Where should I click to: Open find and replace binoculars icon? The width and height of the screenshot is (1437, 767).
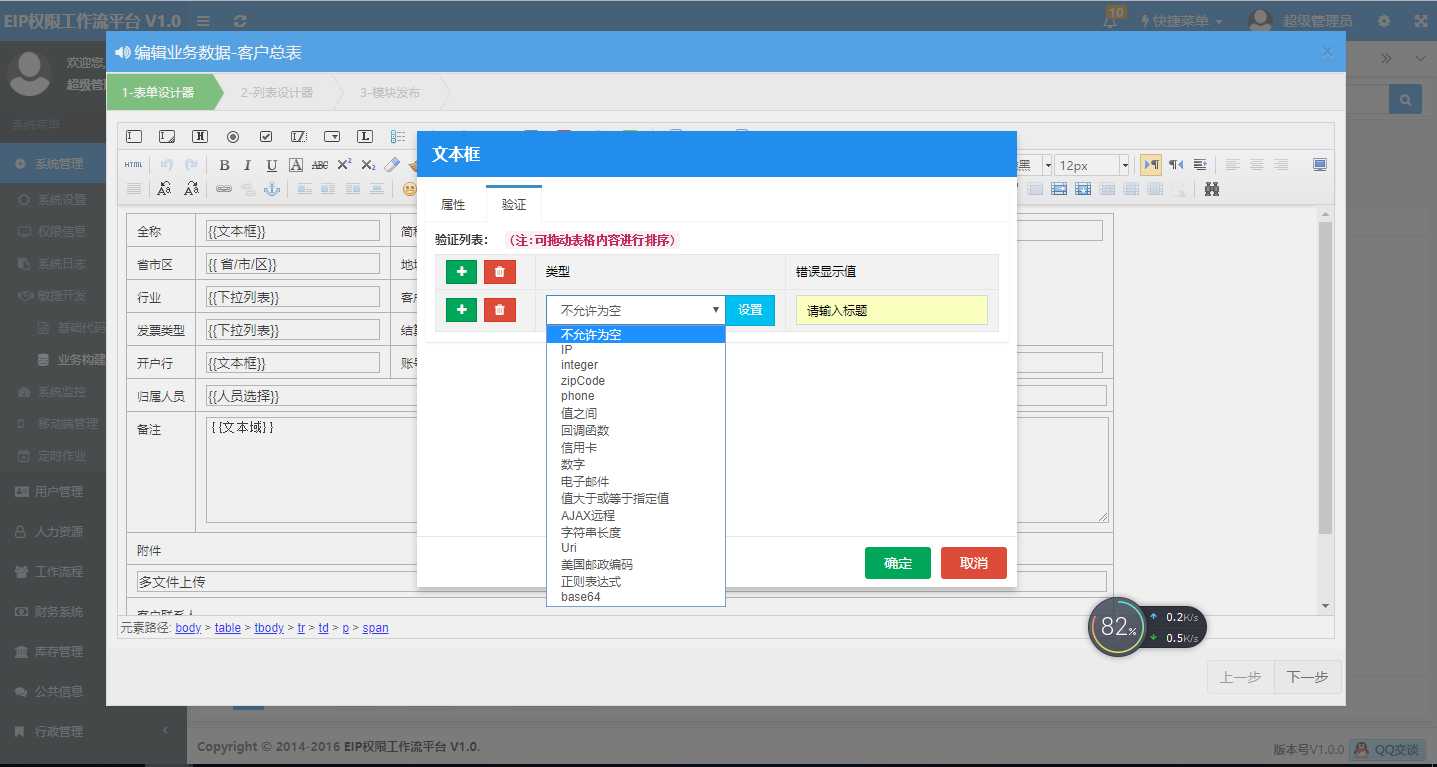(x=1211, y=189)
